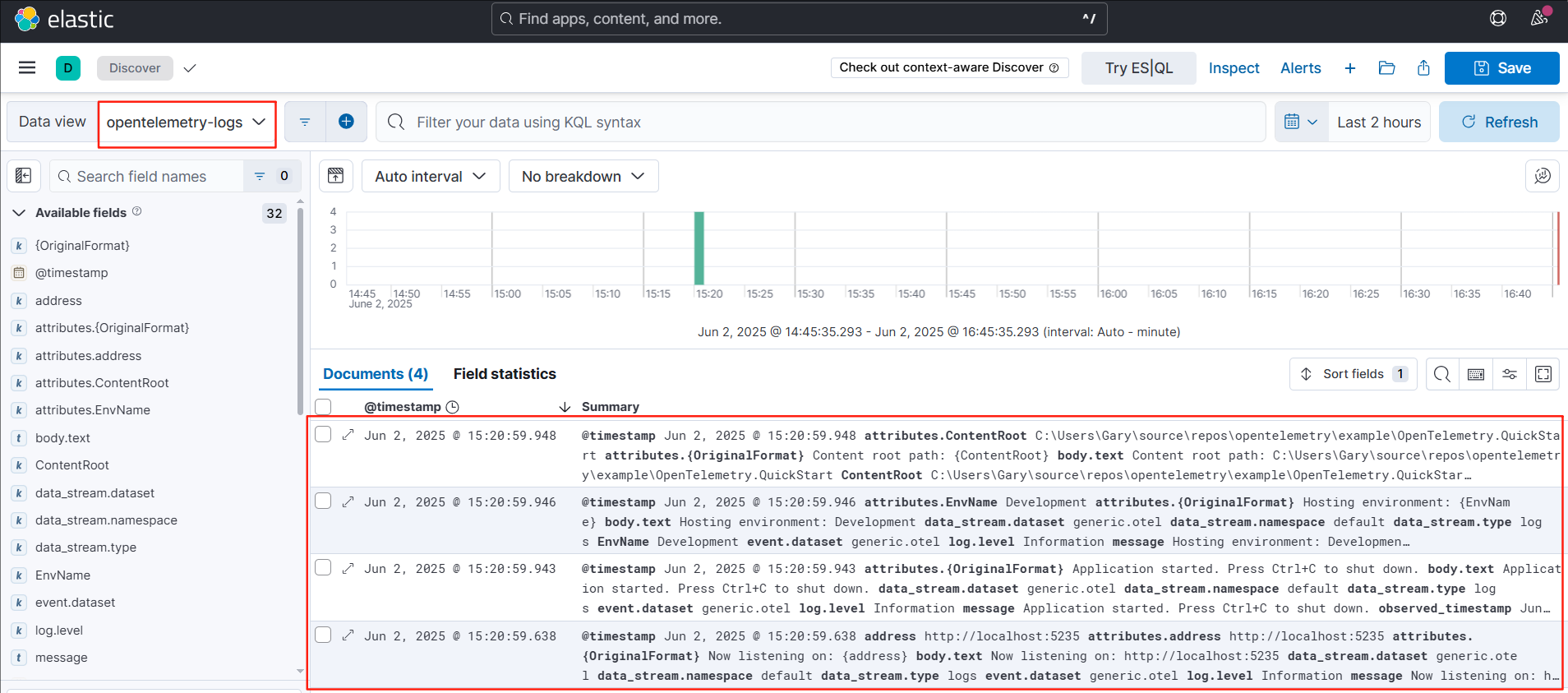Add a filter with plus button
1568x693 pixels.
(346, 122)
